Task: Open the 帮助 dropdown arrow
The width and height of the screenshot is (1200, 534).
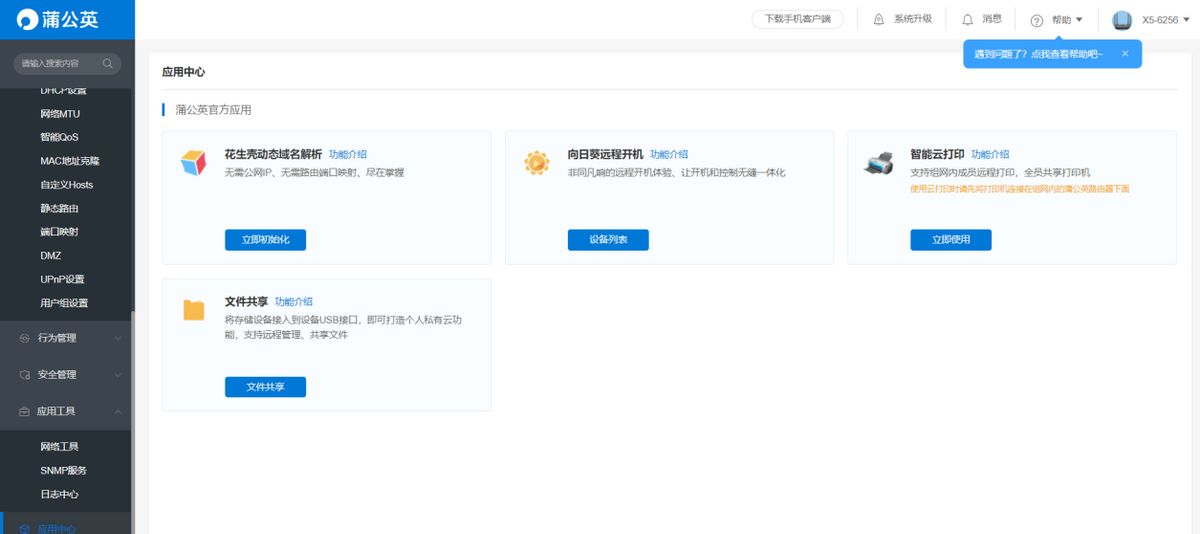Action: [1079, 20]
